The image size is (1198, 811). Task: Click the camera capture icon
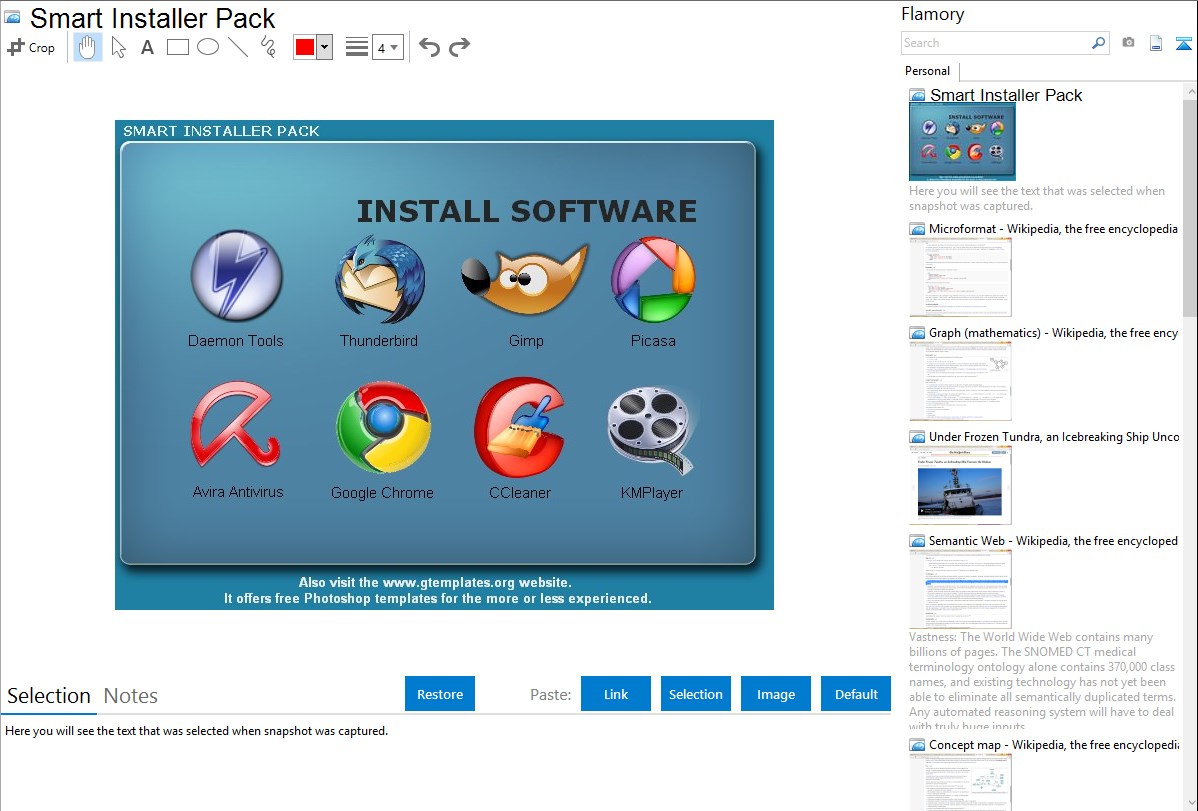[x=1128, y=43]
